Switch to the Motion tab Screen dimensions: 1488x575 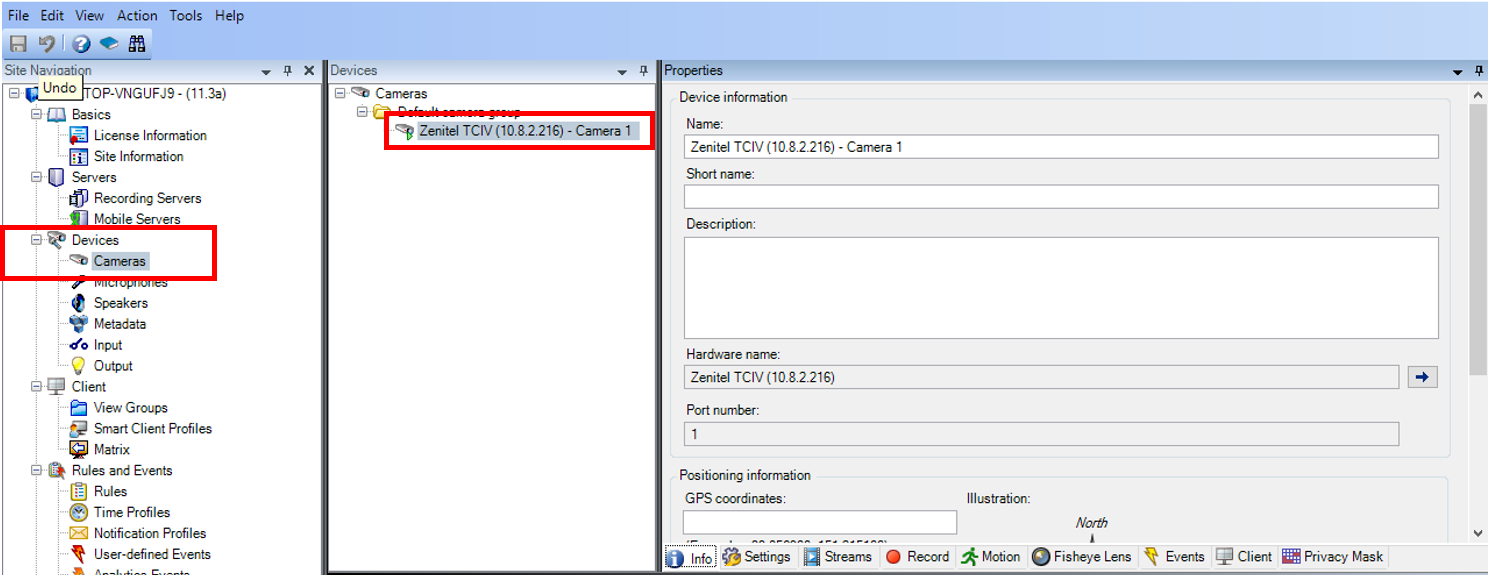[991, 557]
